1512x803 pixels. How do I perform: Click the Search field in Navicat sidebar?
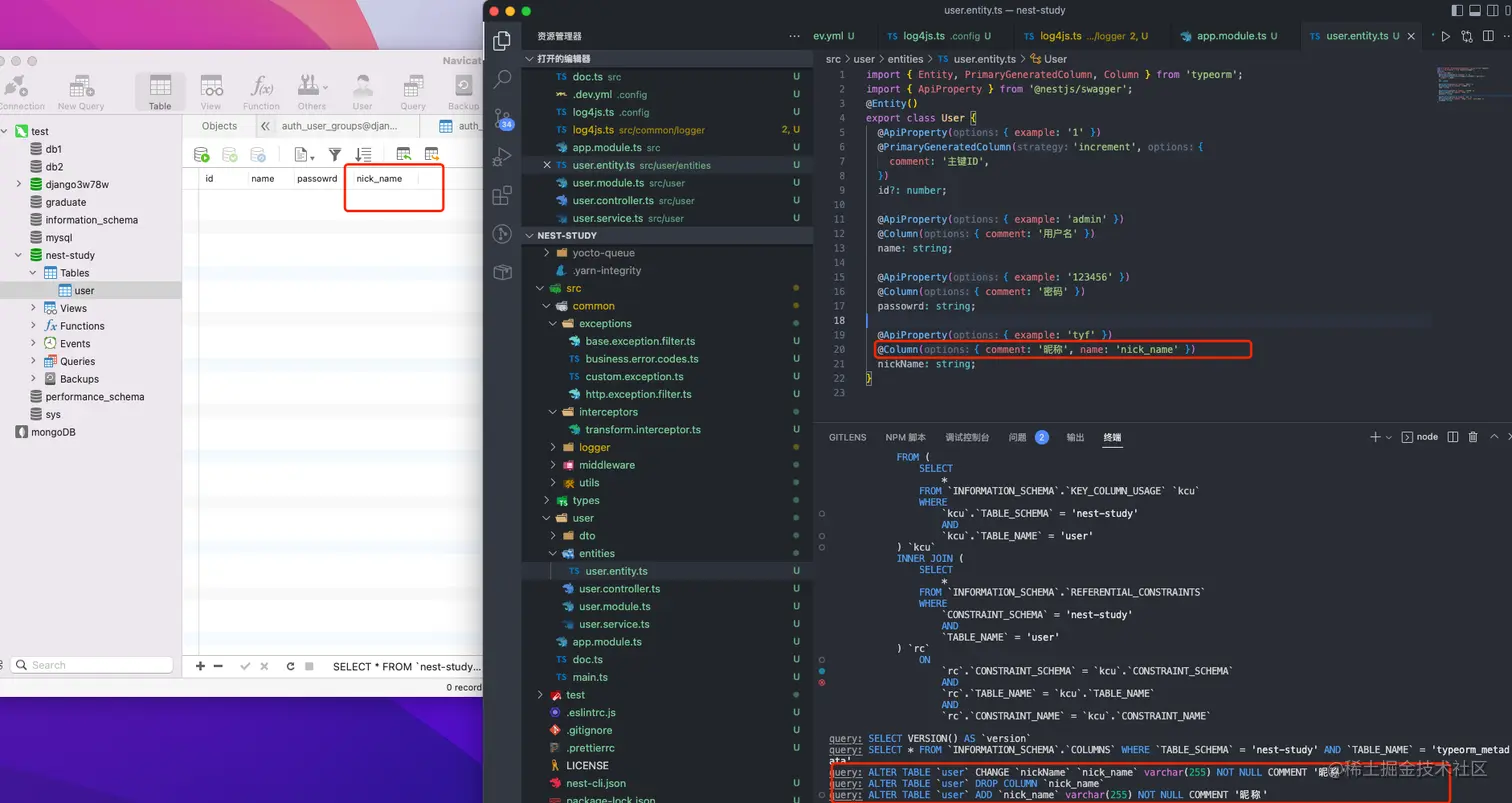click(90, 665)
